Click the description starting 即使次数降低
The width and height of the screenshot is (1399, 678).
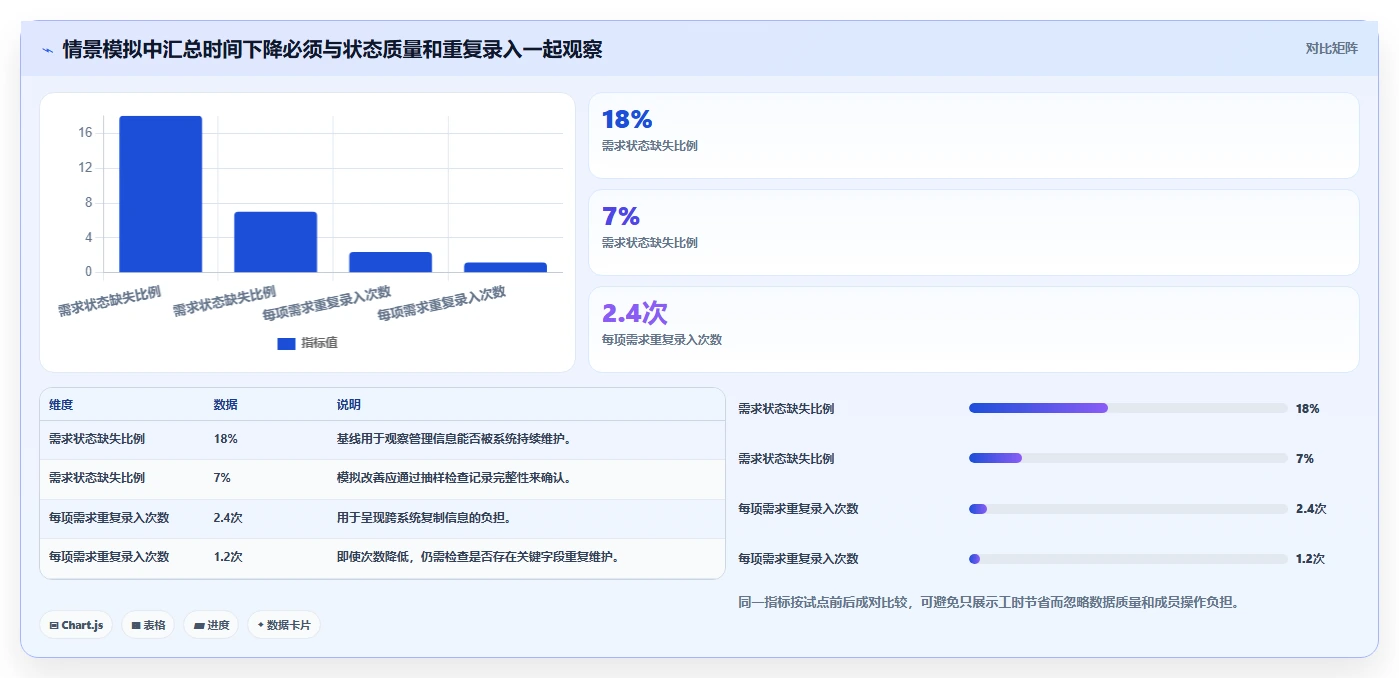pos(478,557)
